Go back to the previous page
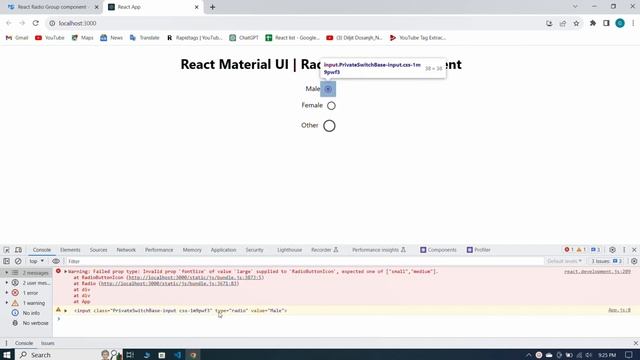This screenshot has width=640, height=360. (x=9, y=23)
